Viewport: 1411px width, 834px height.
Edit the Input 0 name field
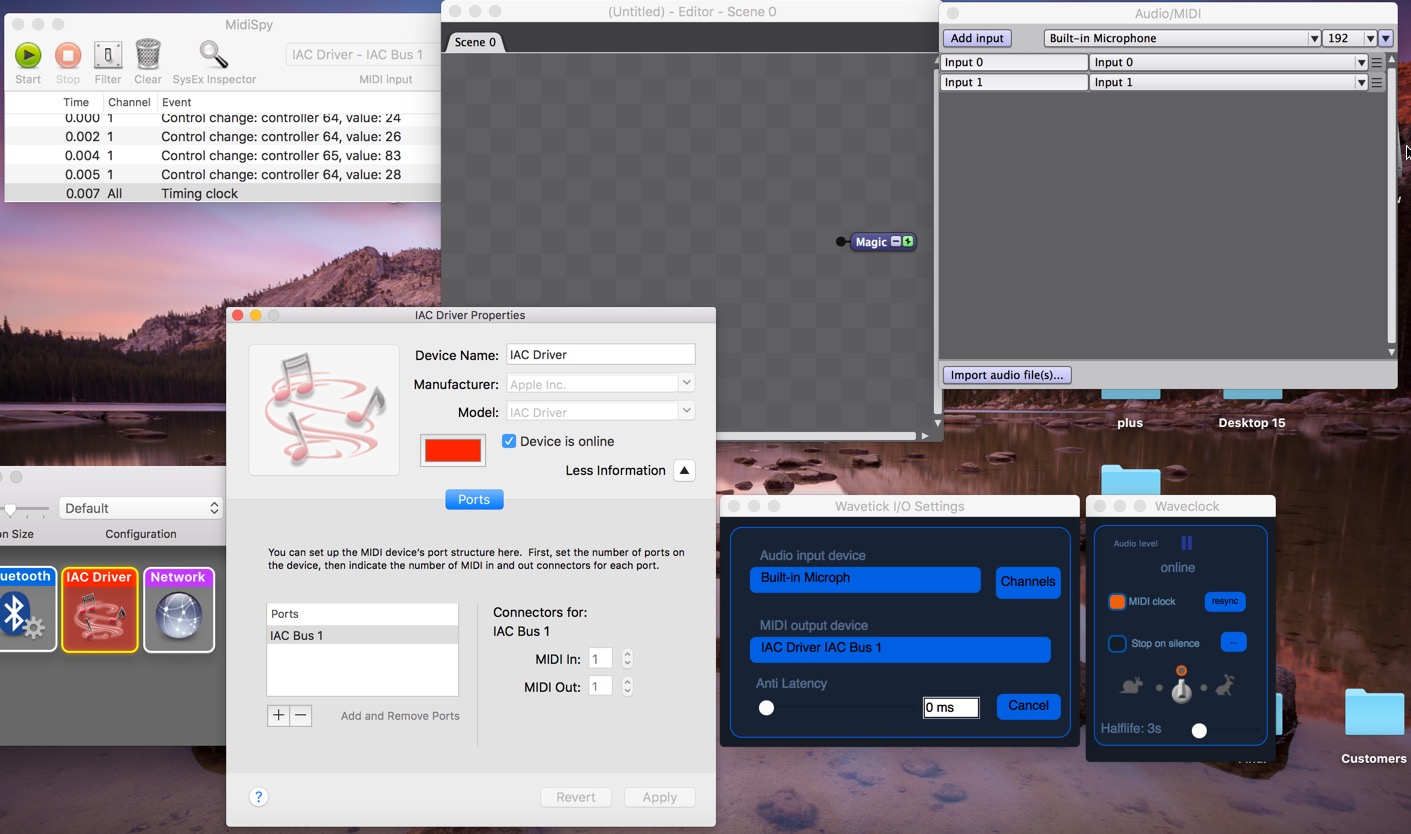[x=1014, y=62]
